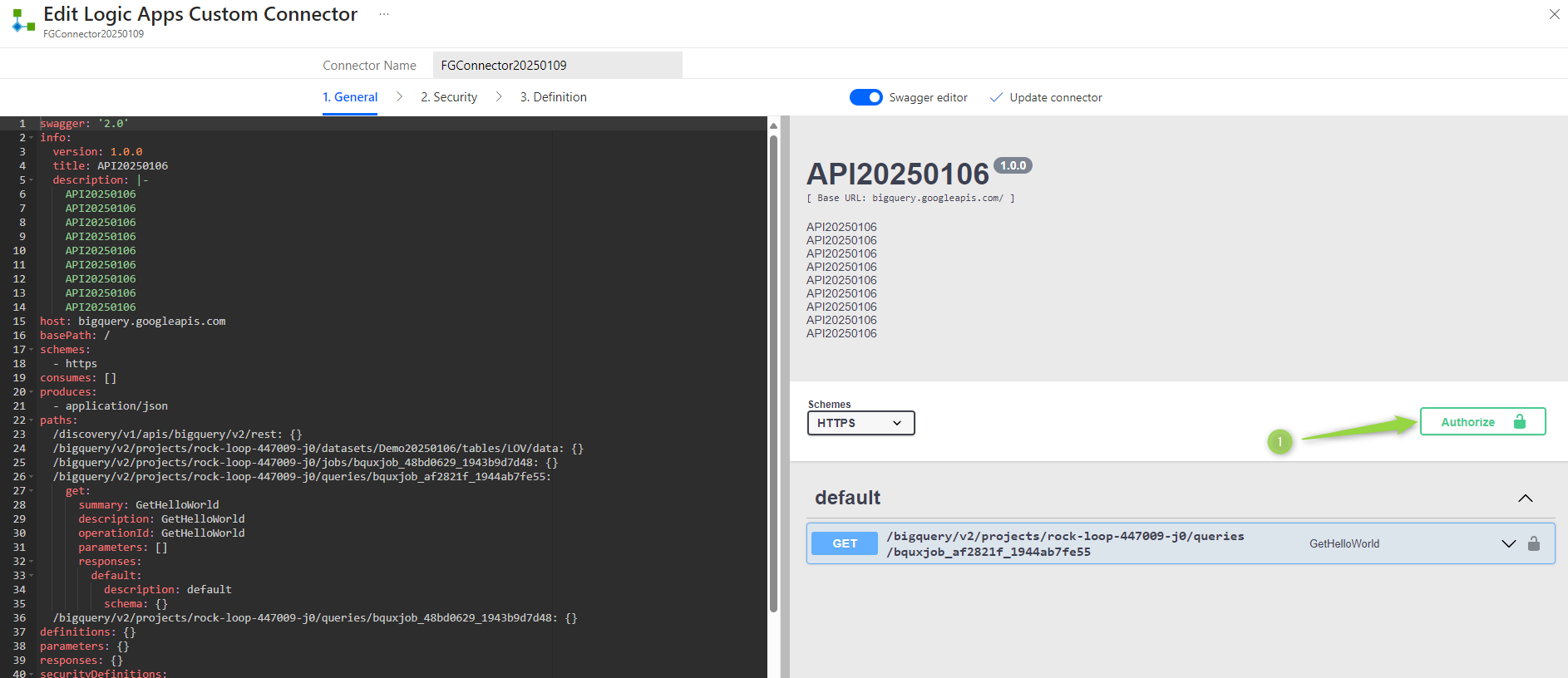
Task: Fold securityDefinitions block at line 40
Action: coord(32,673)
